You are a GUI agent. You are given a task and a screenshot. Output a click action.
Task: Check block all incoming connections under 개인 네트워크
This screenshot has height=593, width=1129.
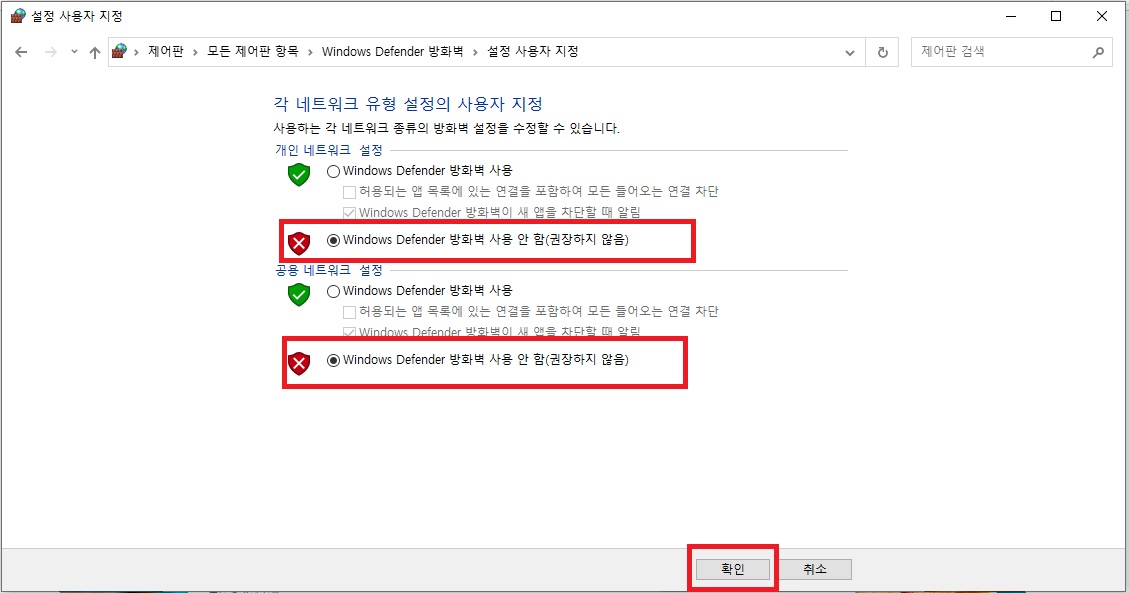coord(349,192)
